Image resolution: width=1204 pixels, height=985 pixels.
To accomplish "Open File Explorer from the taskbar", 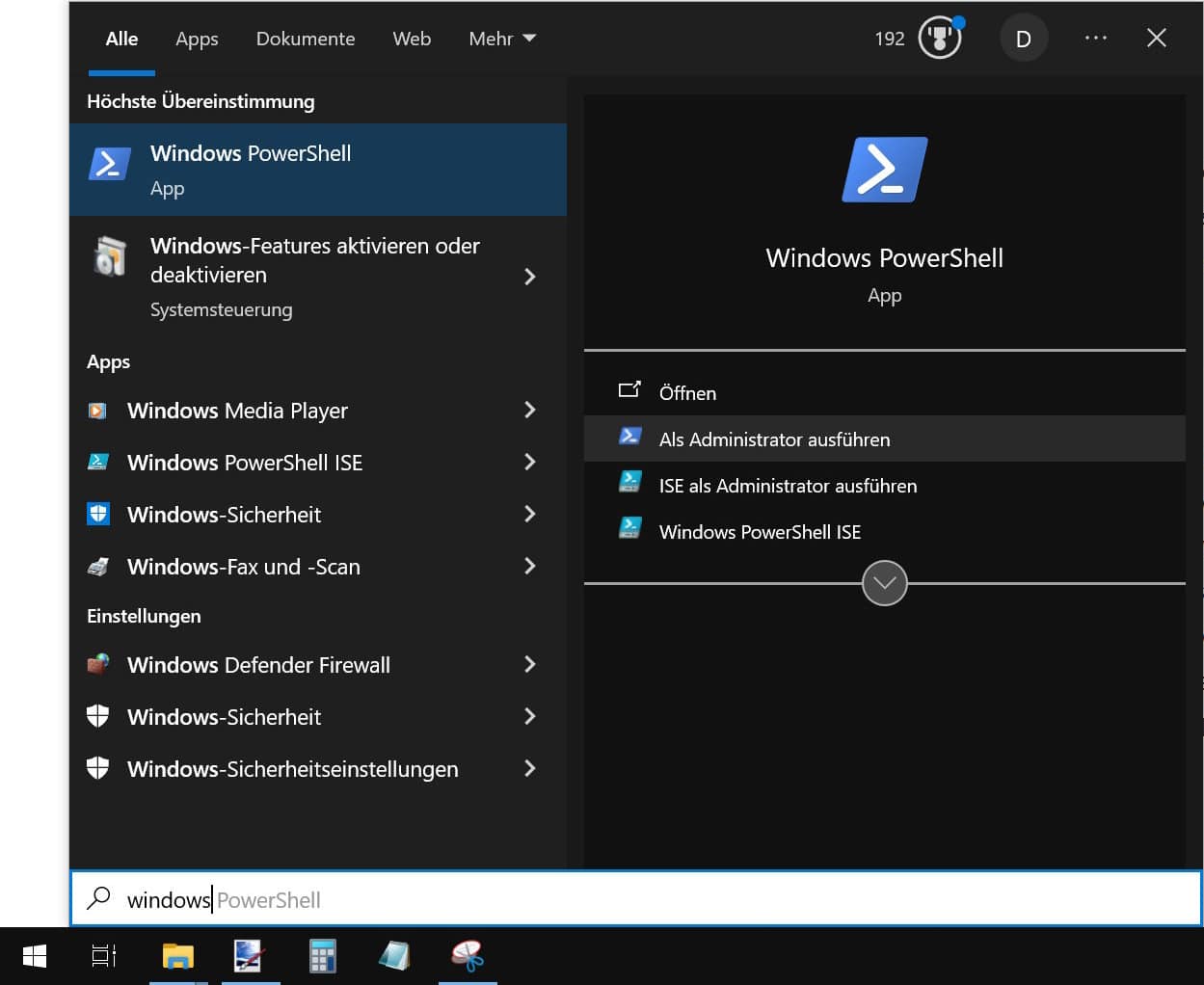I will tap(178, 956).
